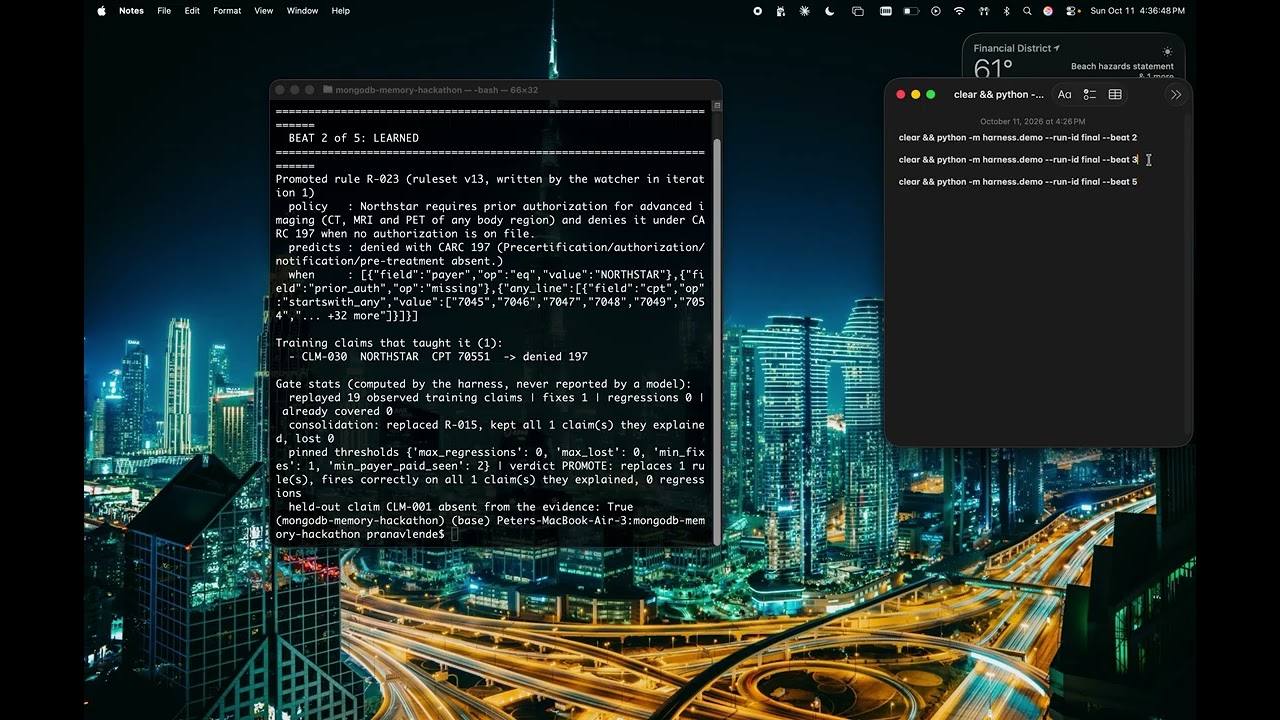Click the date and time clock
1280x720 pixels.
coord(1137,11)
